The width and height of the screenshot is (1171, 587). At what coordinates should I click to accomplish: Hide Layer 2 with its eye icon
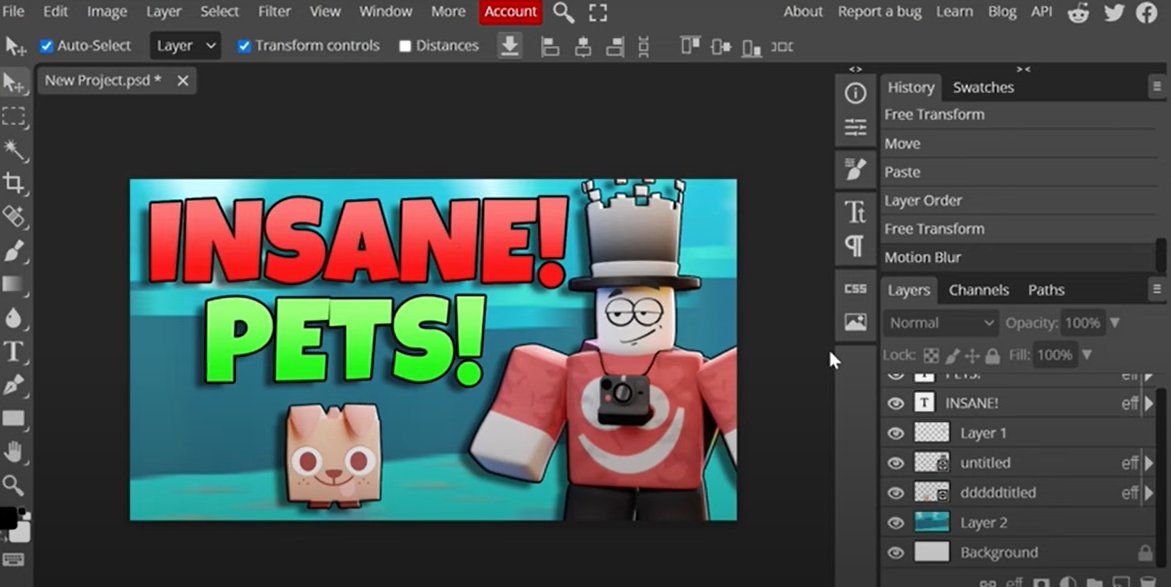pos(895,523)
